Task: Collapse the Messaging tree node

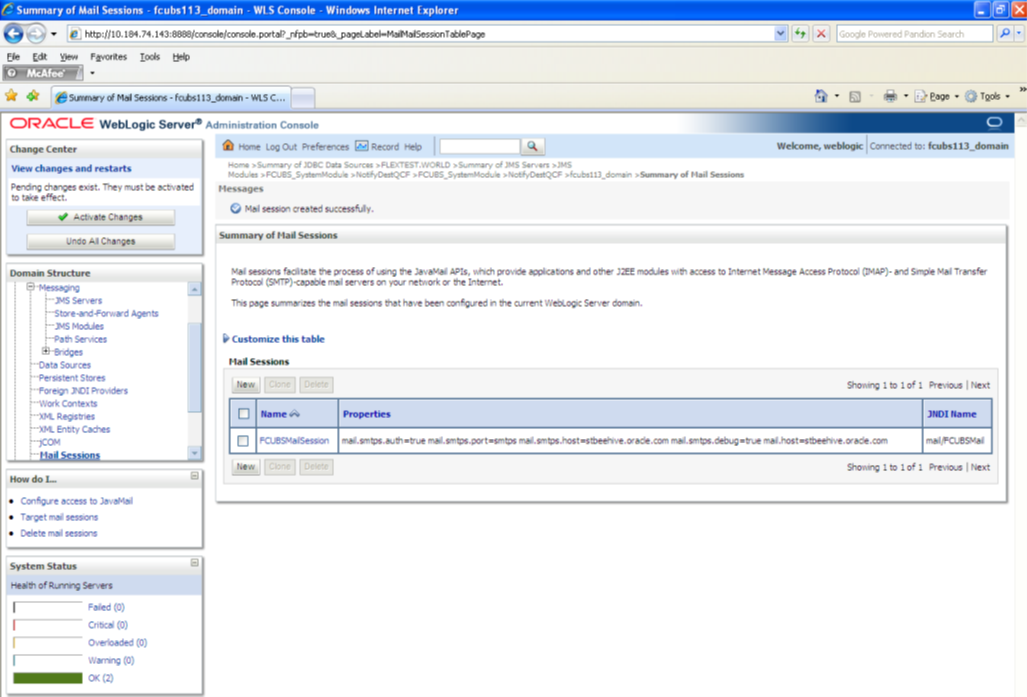Action: [x=30, y=287]
